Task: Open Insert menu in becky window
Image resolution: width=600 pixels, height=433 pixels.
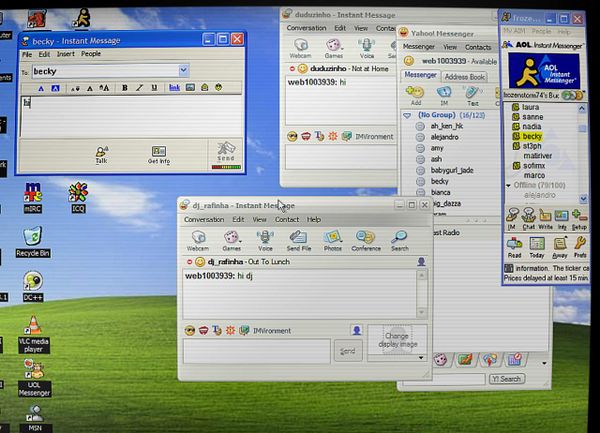Action: point(66,54)
